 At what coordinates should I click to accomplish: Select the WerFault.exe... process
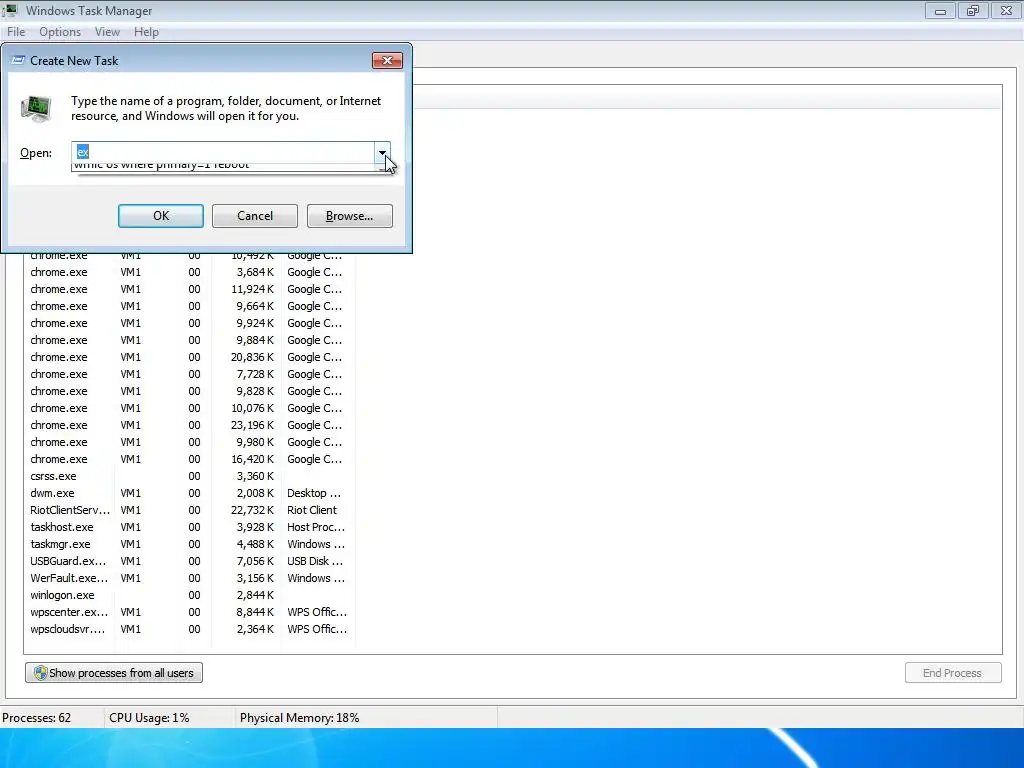189,578
